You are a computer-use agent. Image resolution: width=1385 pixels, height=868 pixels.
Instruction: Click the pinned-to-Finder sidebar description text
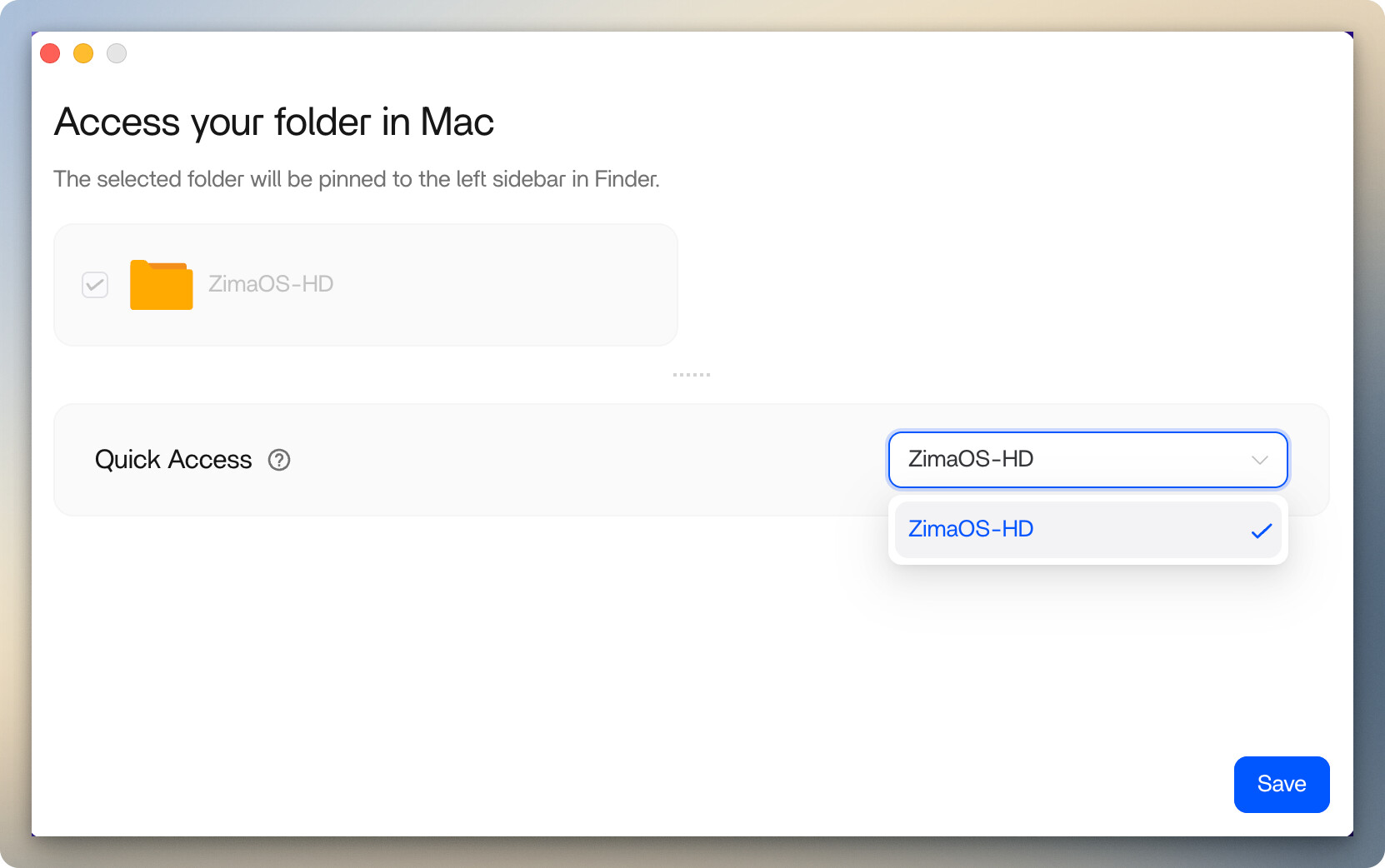tap(357, 179)
